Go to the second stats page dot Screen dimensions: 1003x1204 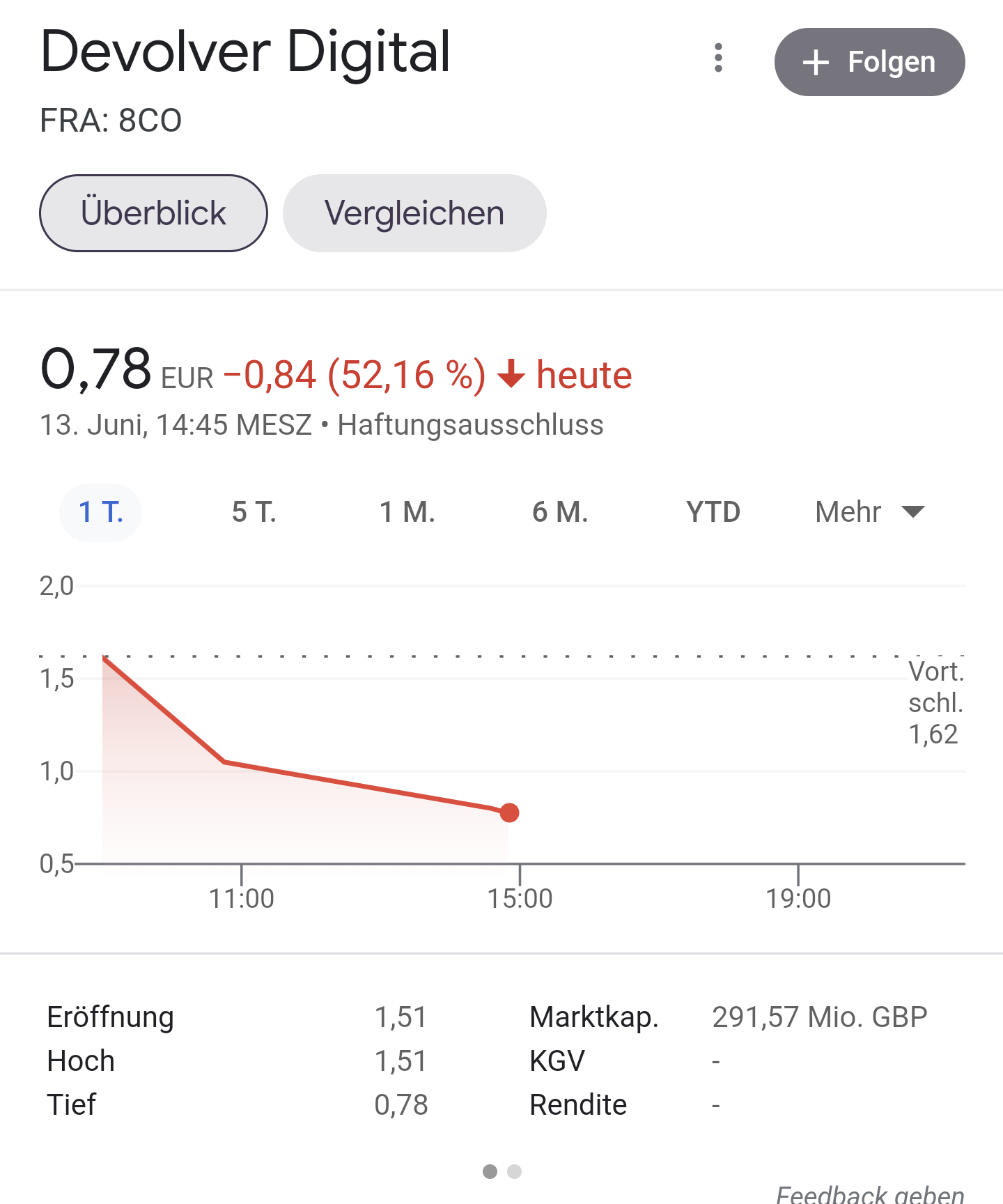point(515,1171)
